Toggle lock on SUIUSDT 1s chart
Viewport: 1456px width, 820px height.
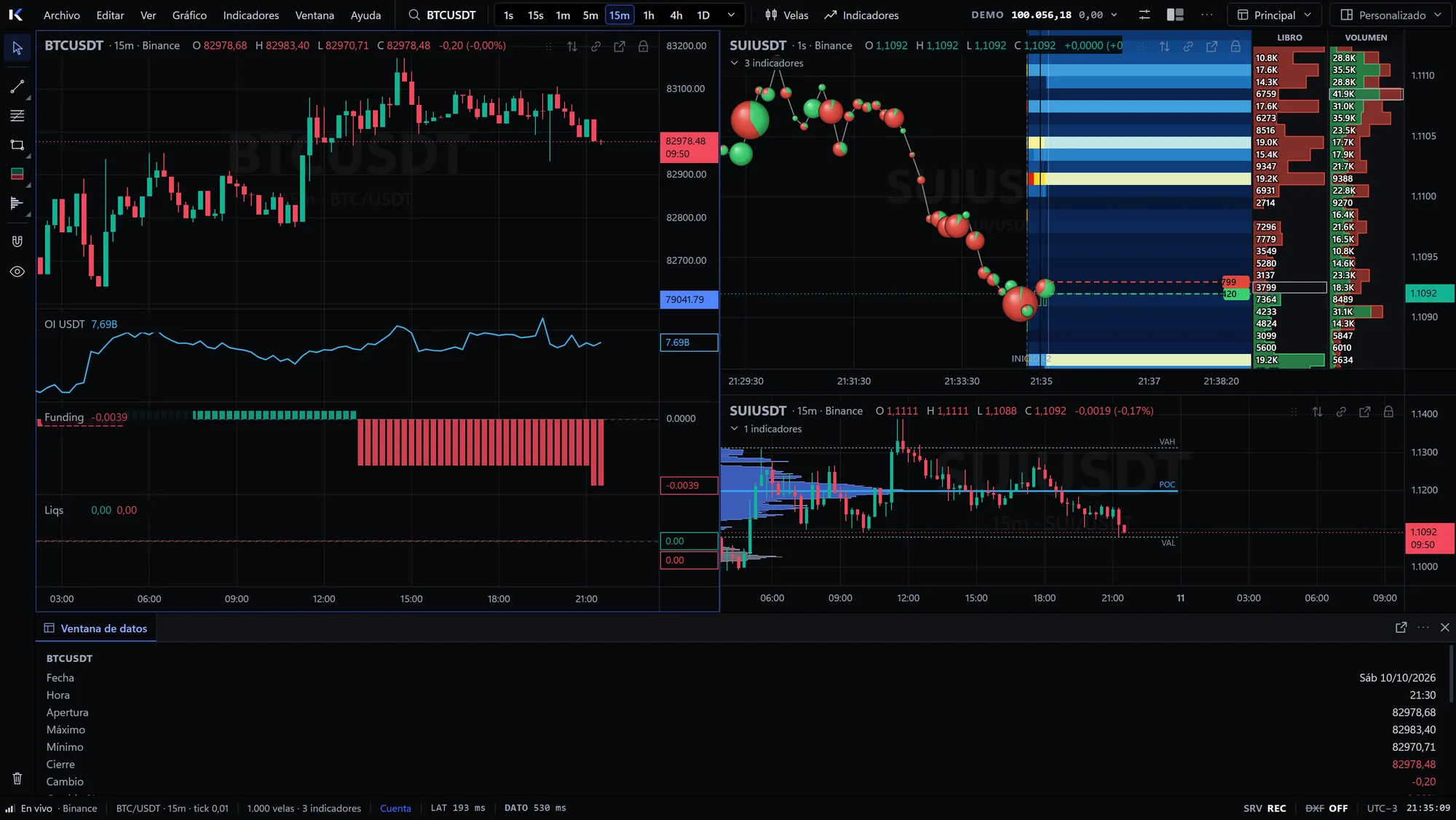(x=1235, y=46)
